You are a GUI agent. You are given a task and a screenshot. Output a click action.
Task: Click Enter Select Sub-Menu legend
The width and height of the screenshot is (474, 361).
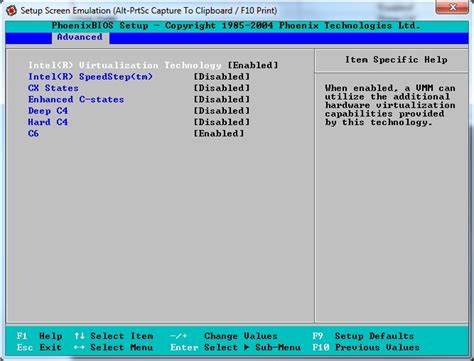coord(235,347)
